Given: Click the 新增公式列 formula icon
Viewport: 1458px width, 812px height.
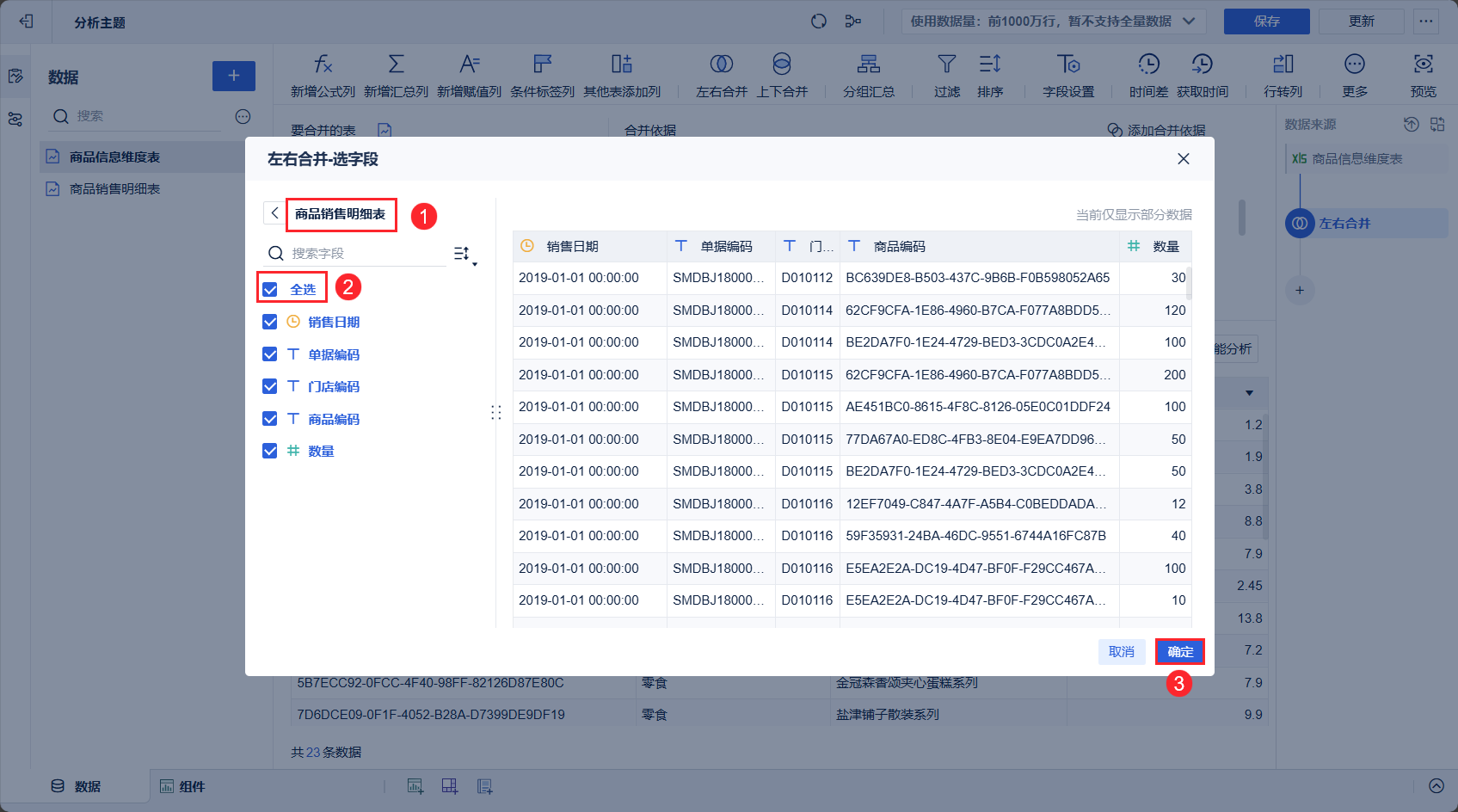Looking at the screenshot, I should [x=323, y=65].
